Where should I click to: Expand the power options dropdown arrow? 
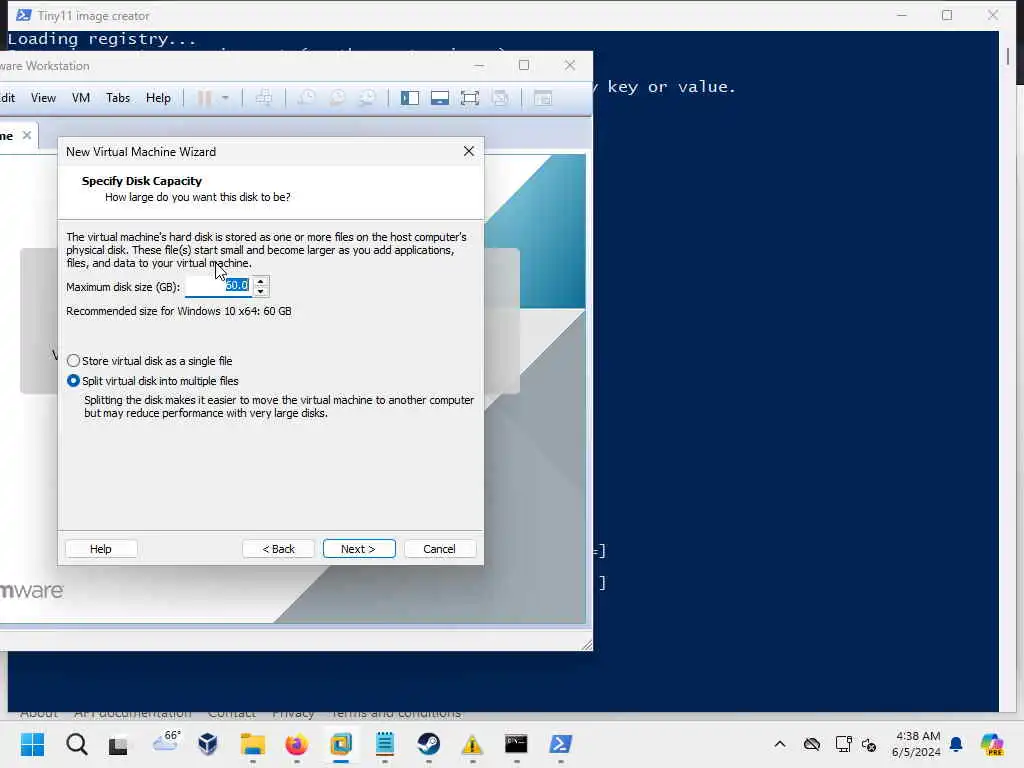click(225, 98)
